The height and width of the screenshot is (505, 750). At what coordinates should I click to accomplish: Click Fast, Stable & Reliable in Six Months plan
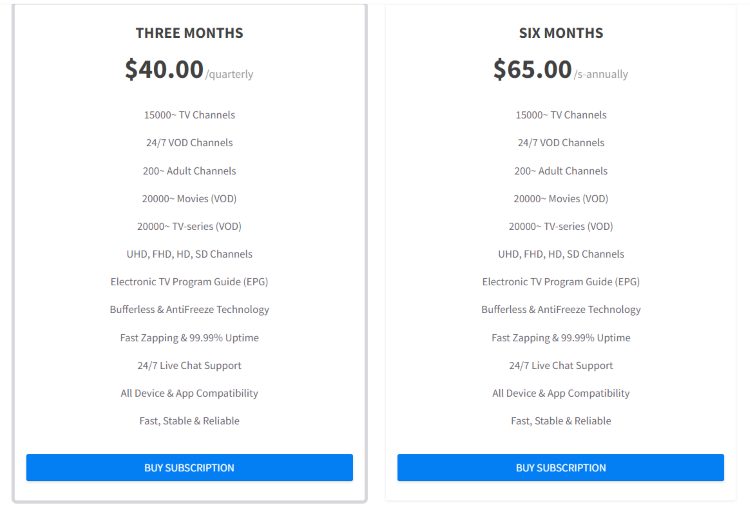pos(561,421)
